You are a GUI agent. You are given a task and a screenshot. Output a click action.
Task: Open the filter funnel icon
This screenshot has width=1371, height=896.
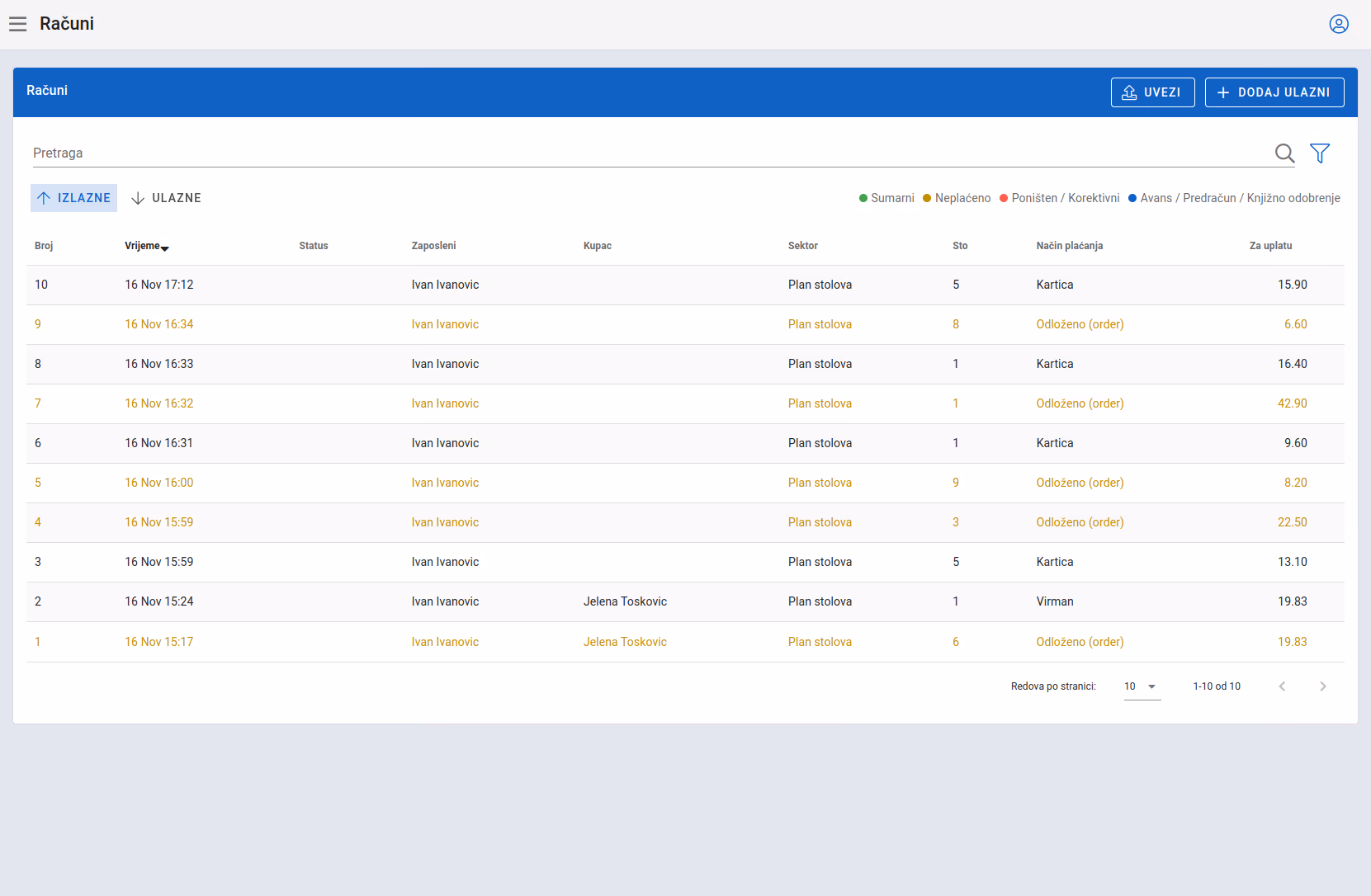(x=1320, y=153)
